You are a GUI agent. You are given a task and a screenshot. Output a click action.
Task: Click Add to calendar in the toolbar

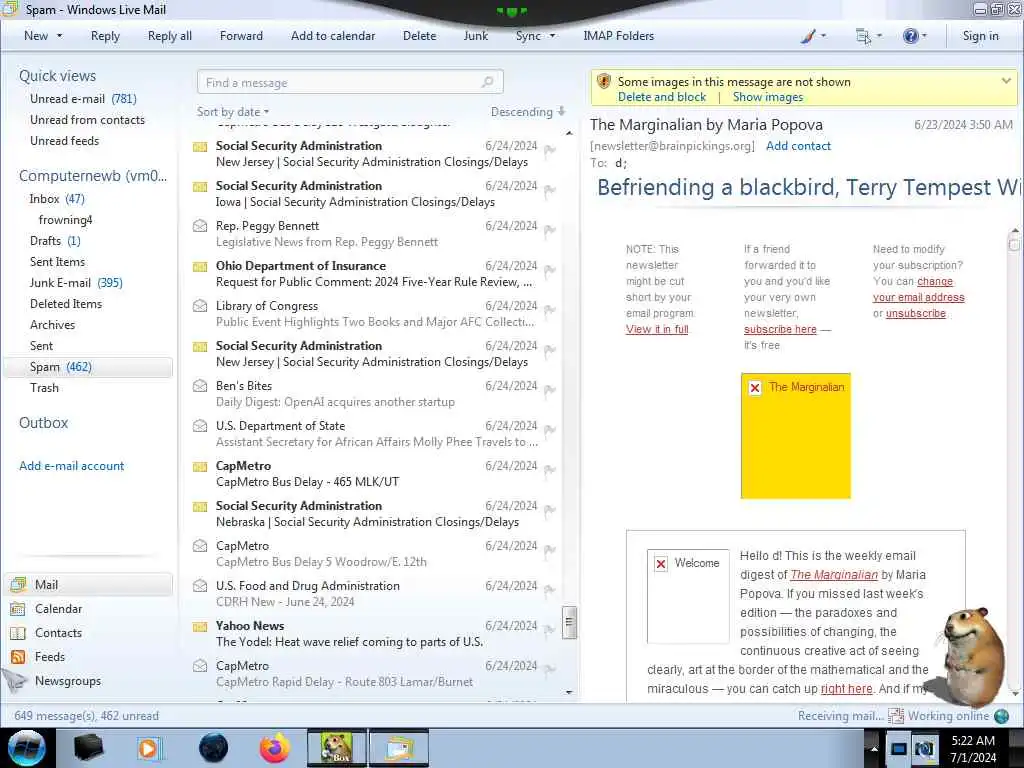pos(333,36)
